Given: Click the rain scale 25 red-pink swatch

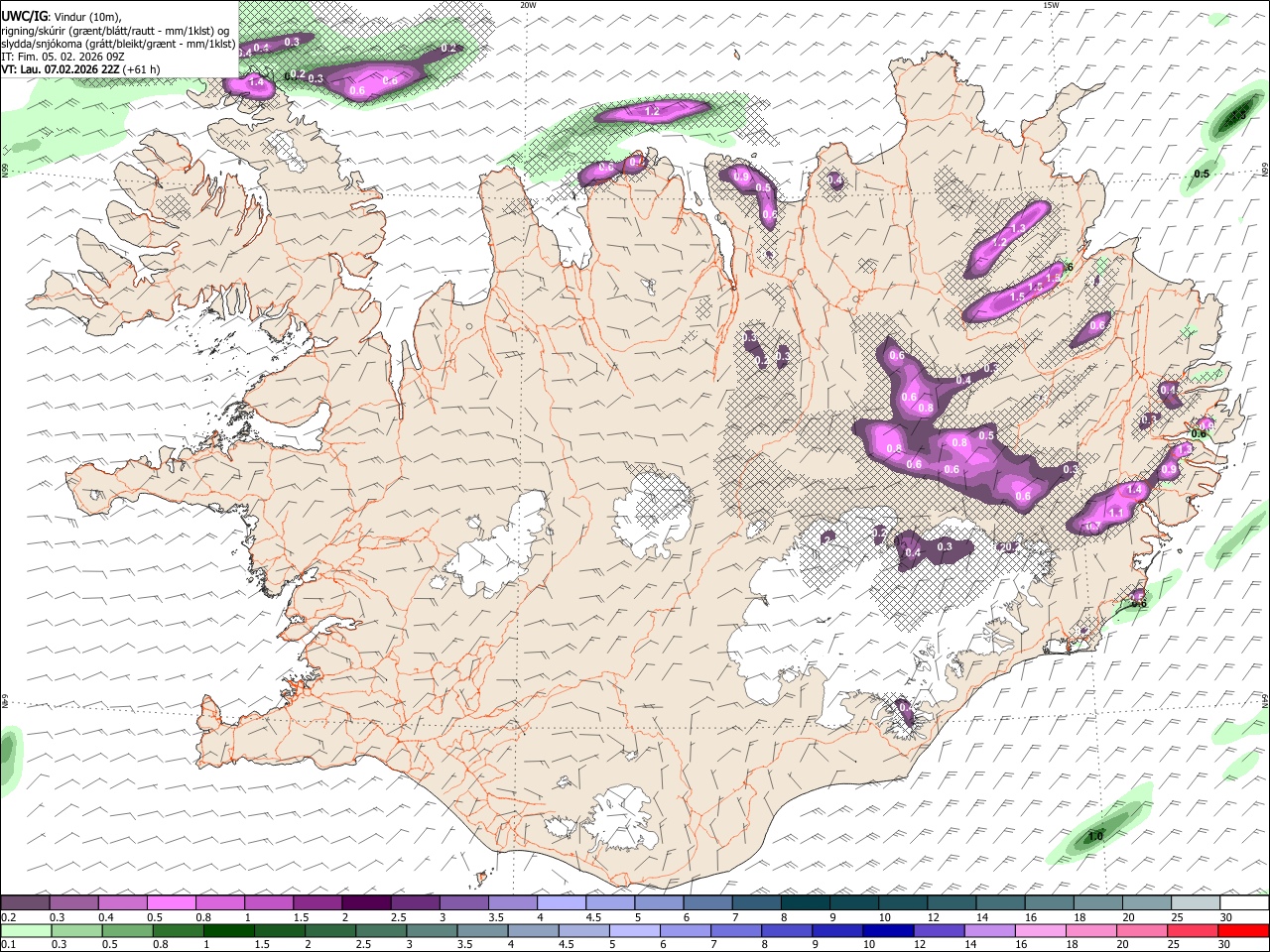Looking at the screenshot, I should pyautogui.click(x=1194, y=930).
